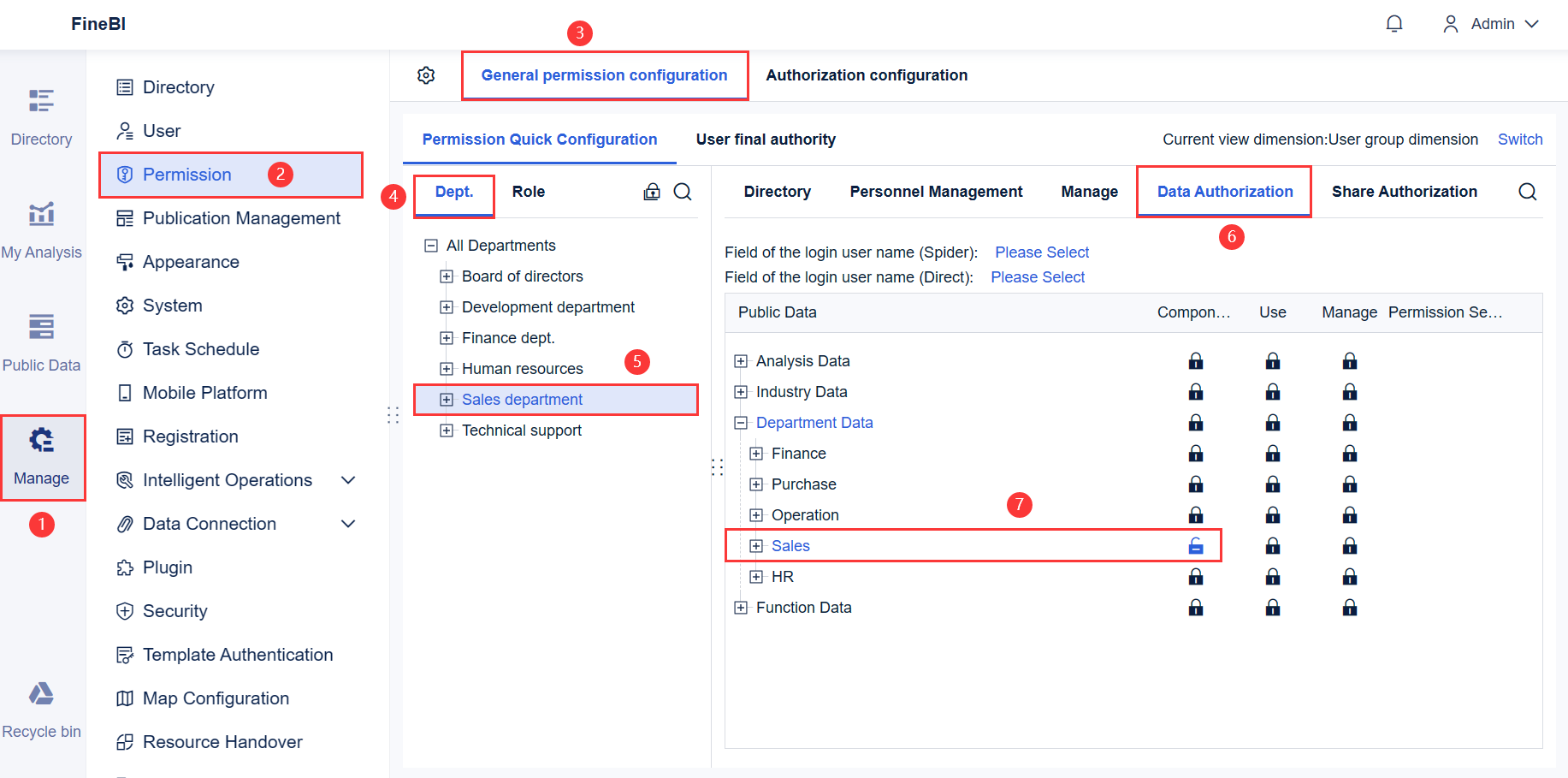Click Please Select for Spider login user field
Image resolution: width=1568 pixels, height=778 pixels.
click(1042, 252)
